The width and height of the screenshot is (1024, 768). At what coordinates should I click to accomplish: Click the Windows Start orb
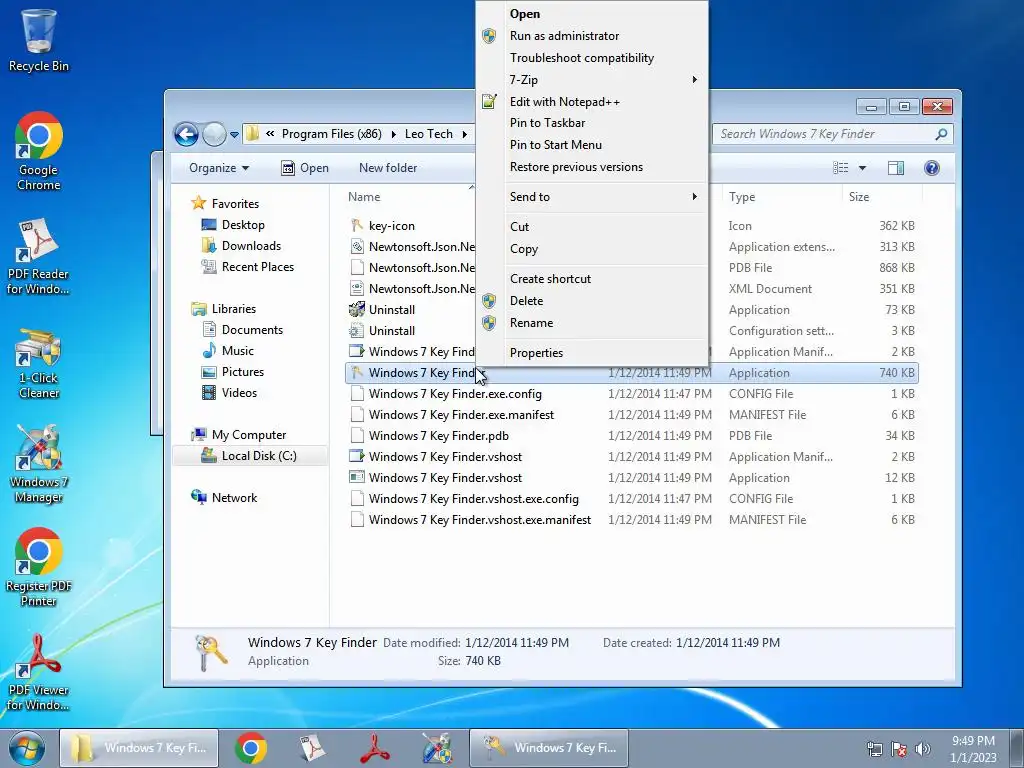click(x=27, y=748)
